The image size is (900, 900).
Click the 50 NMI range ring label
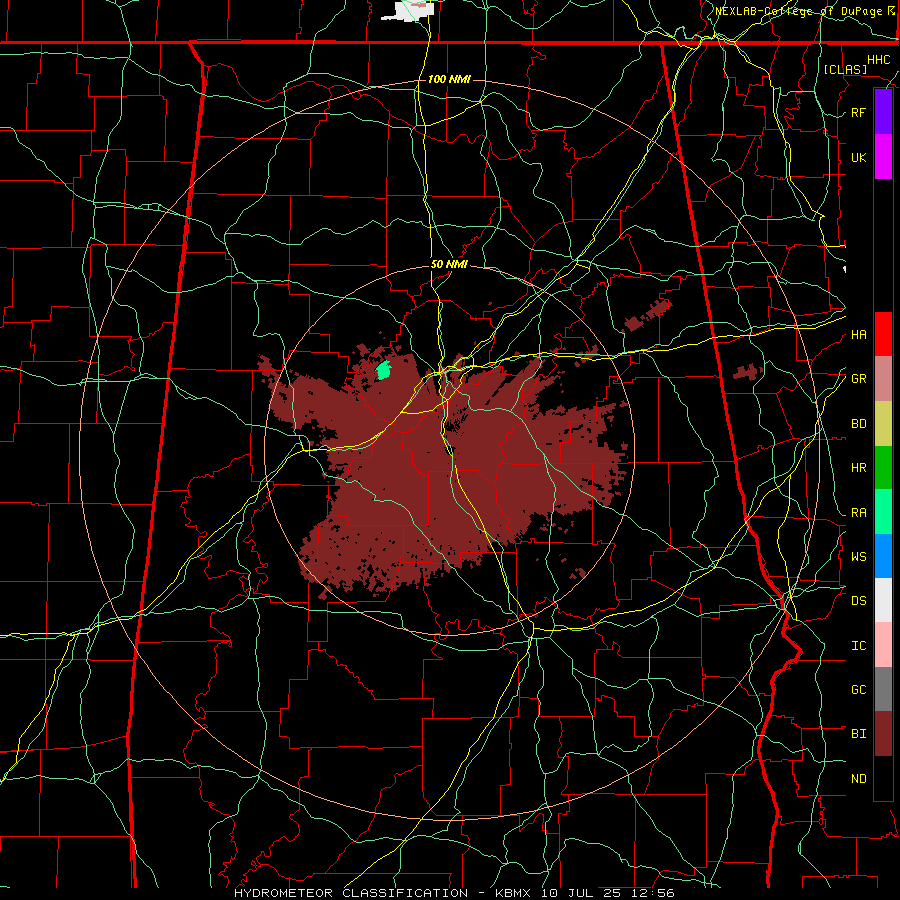click(449, 264)
